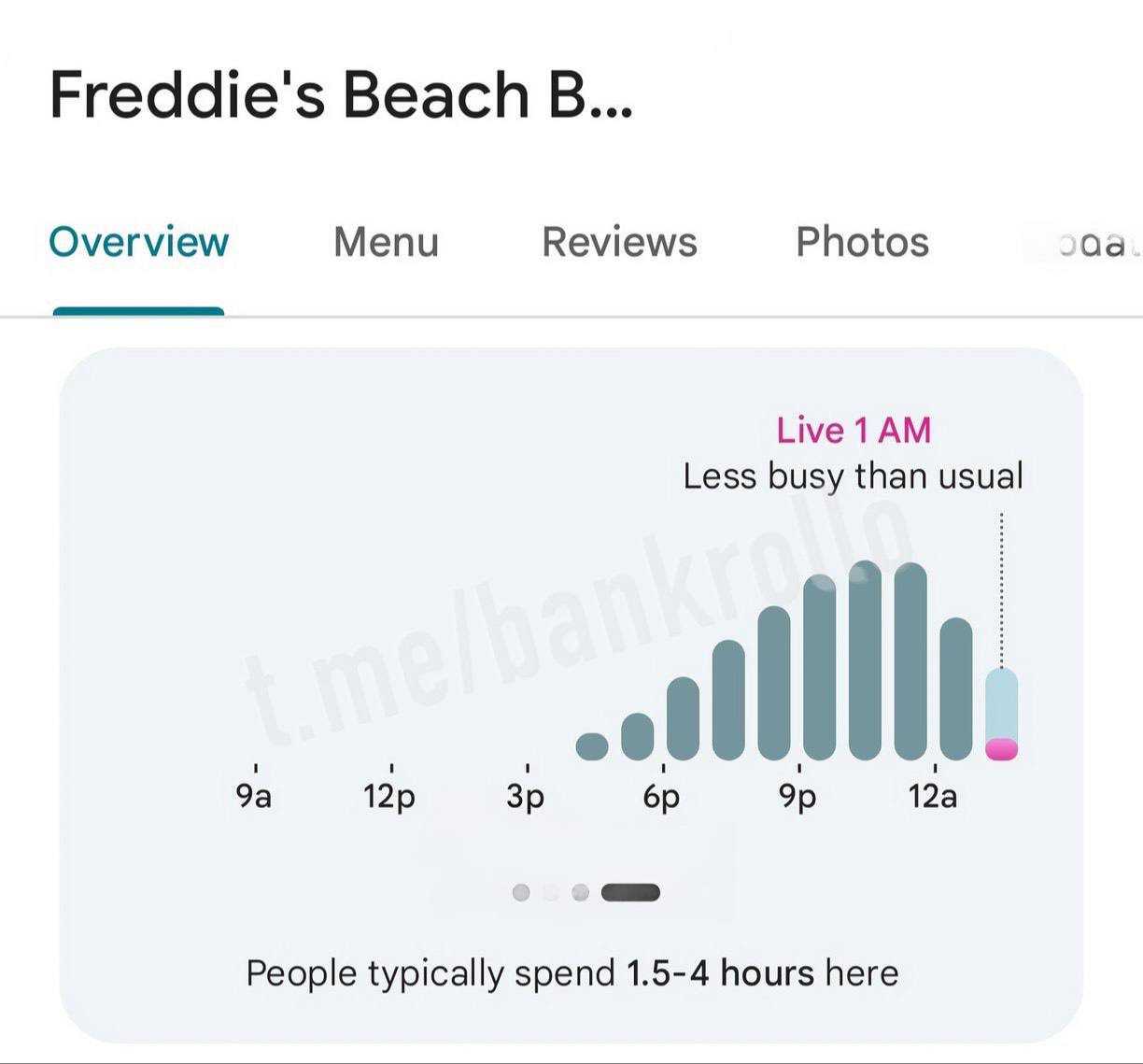Go to the first pagination dot
Image resolution: width=1143 pixels, height=1064 pixels.
point(521,893)
